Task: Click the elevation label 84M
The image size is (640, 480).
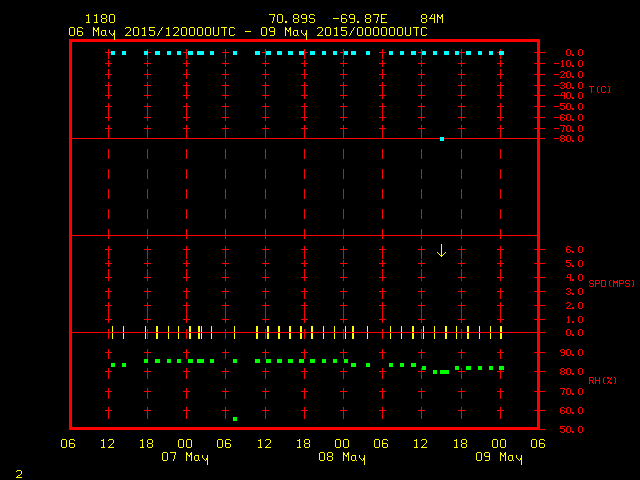Action: pyautogui.click(x=432, y=19)
